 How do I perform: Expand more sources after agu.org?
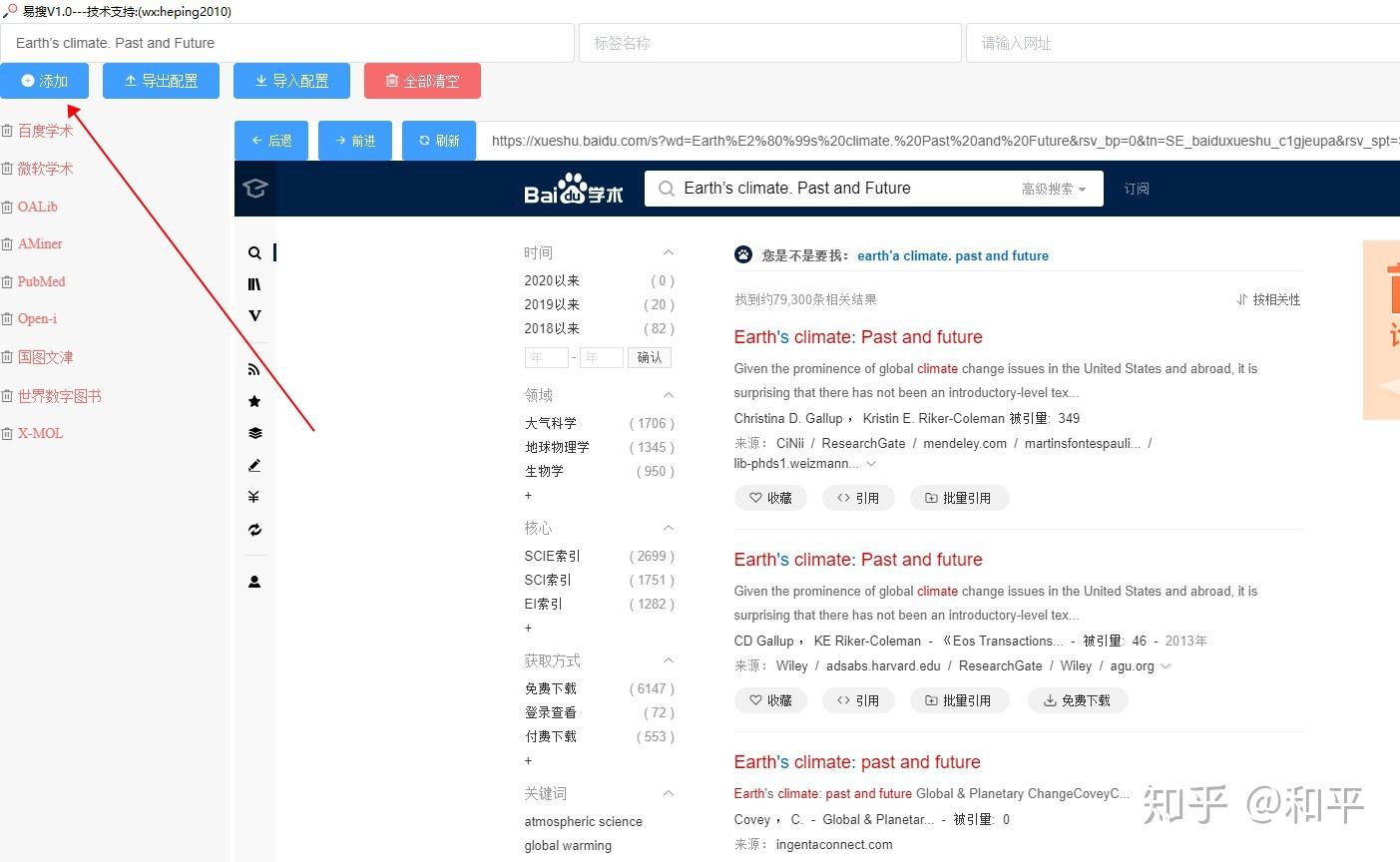1166,665
